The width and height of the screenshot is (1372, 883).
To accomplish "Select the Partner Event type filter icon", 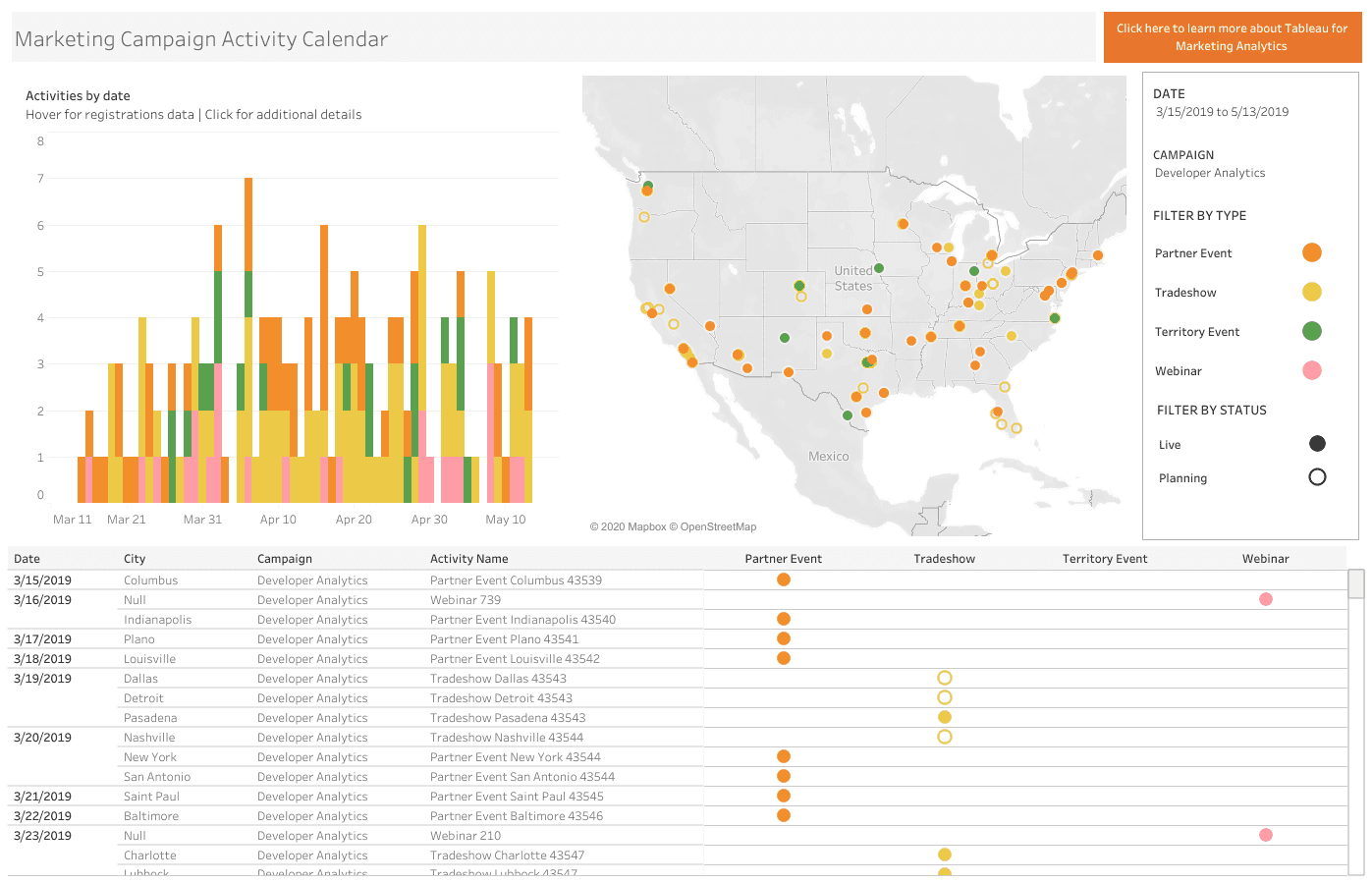I will coord(1312,252).
